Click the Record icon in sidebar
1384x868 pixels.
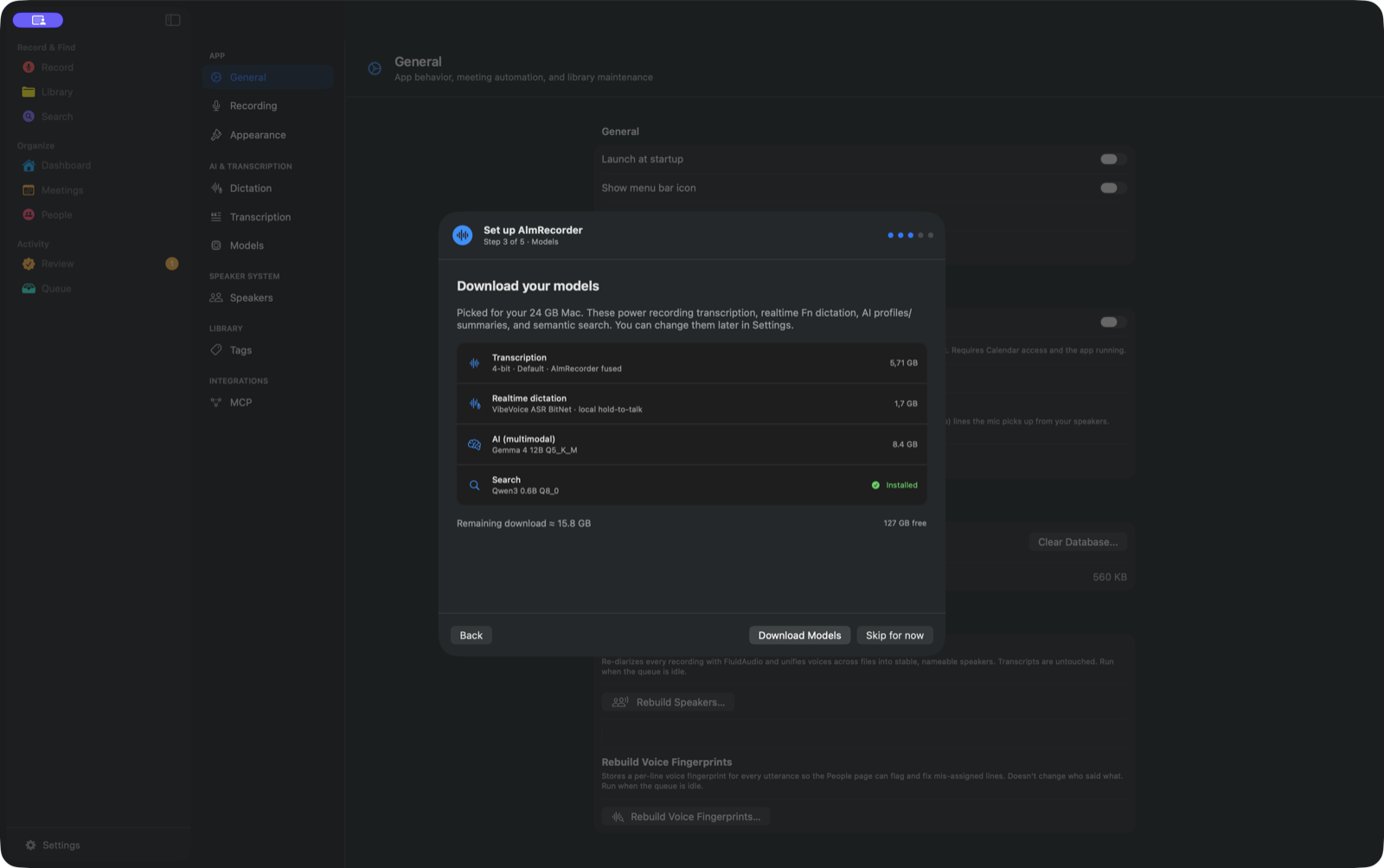tap(29, 67)
